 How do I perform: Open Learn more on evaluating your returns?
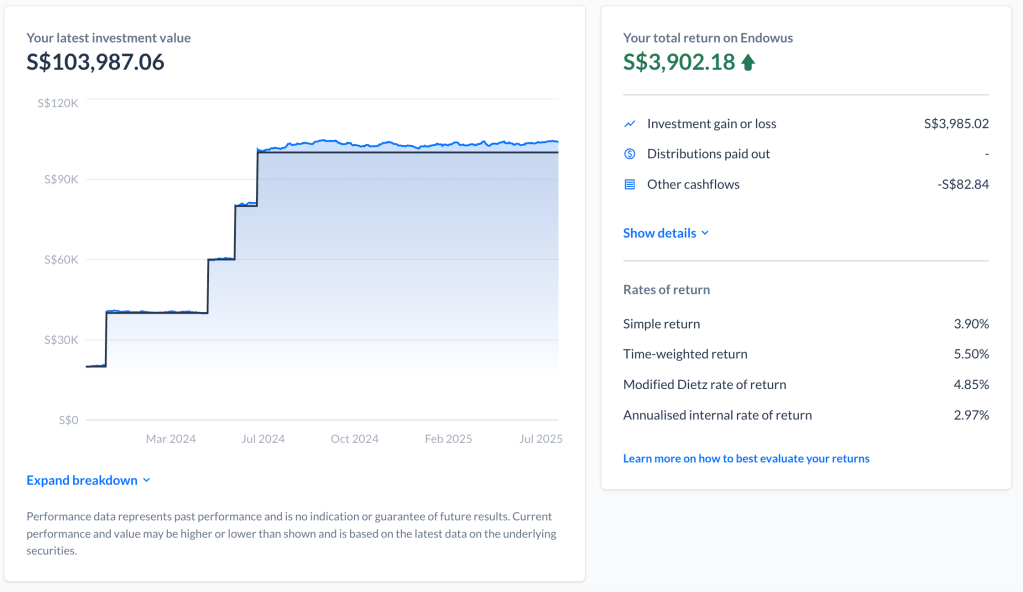[746, 459]
